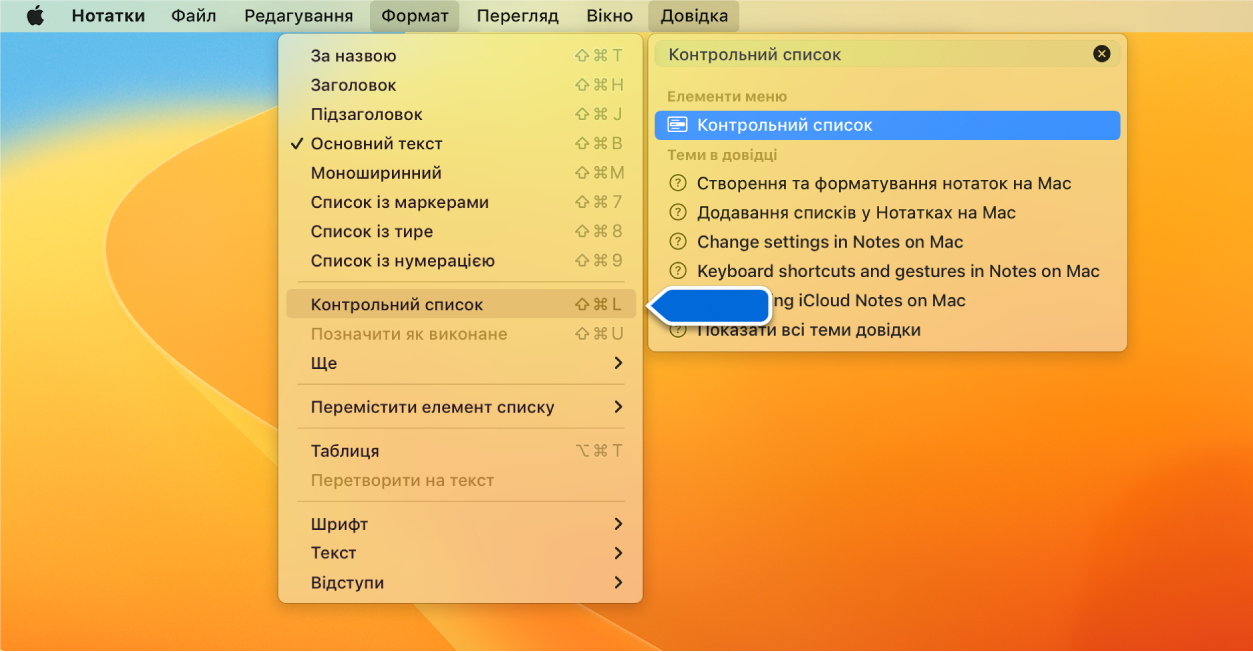Open the Вікно menu
1253x652 pixels.
click(x=609, y=16)
